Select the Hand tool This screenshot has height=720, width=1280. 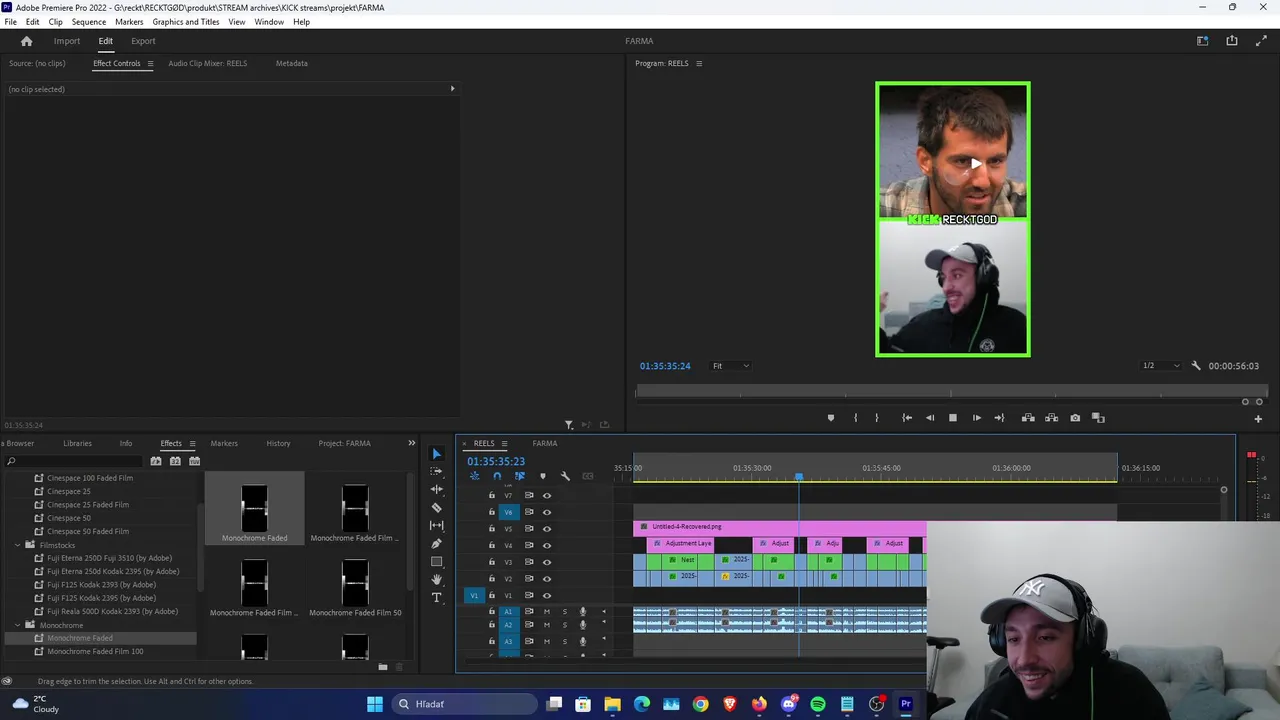coord(436,579)
